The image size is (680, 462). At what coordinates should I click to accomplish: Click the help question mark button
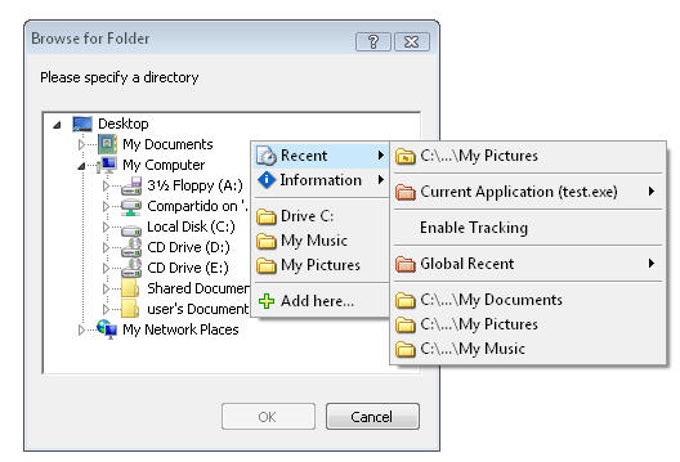(x=373, y=42)
